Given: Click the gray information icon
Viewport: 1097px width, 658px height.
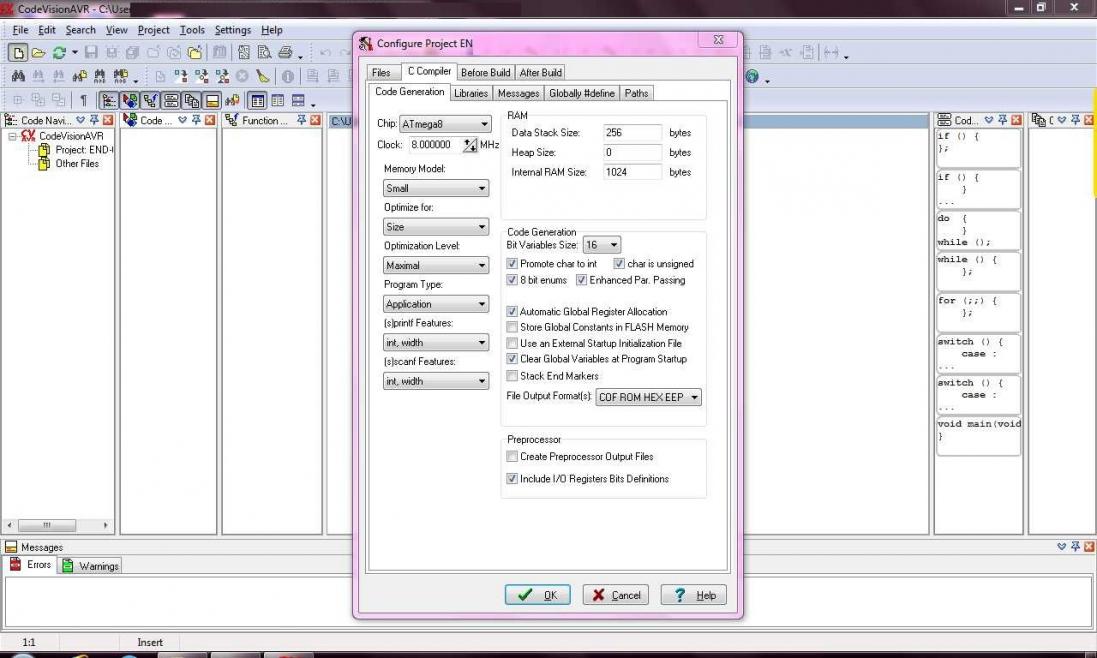Looking at the screenshot, I should [x=288, y=76].
